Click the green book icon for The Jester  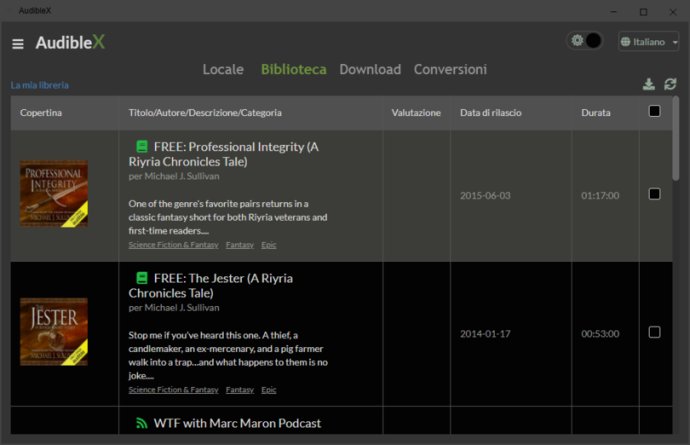pos(142,278)
